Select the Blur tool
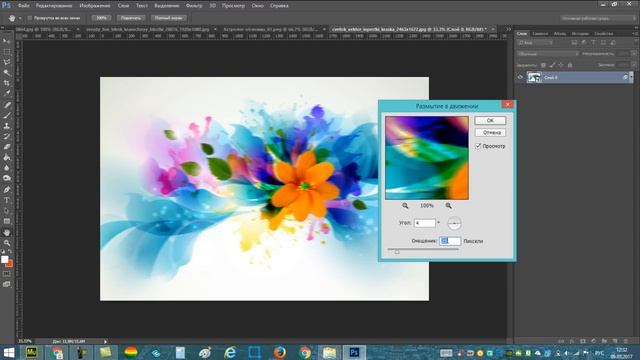640x360 pixels. pos(7,168)
